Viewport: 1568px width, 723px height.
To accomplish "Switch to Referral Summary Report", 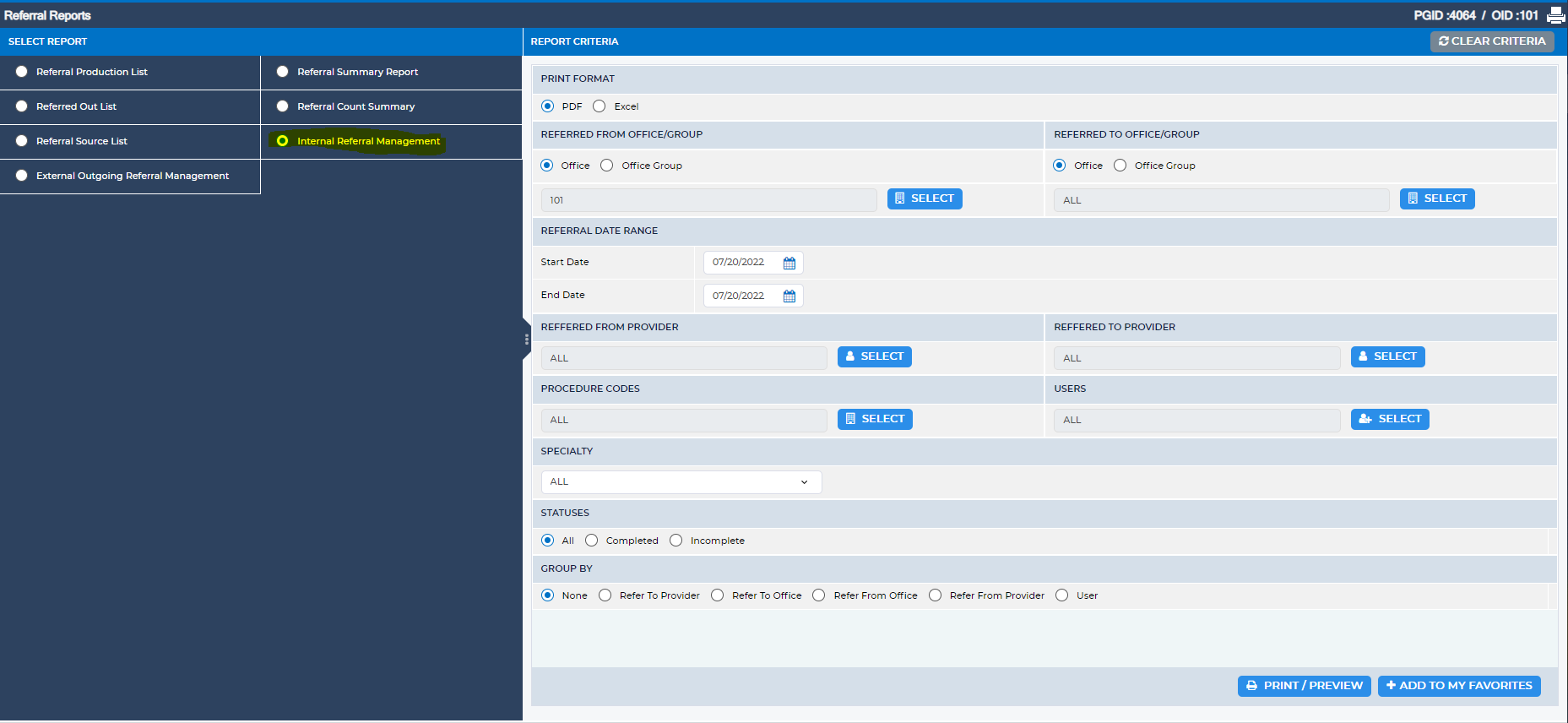I will (283, 72).
